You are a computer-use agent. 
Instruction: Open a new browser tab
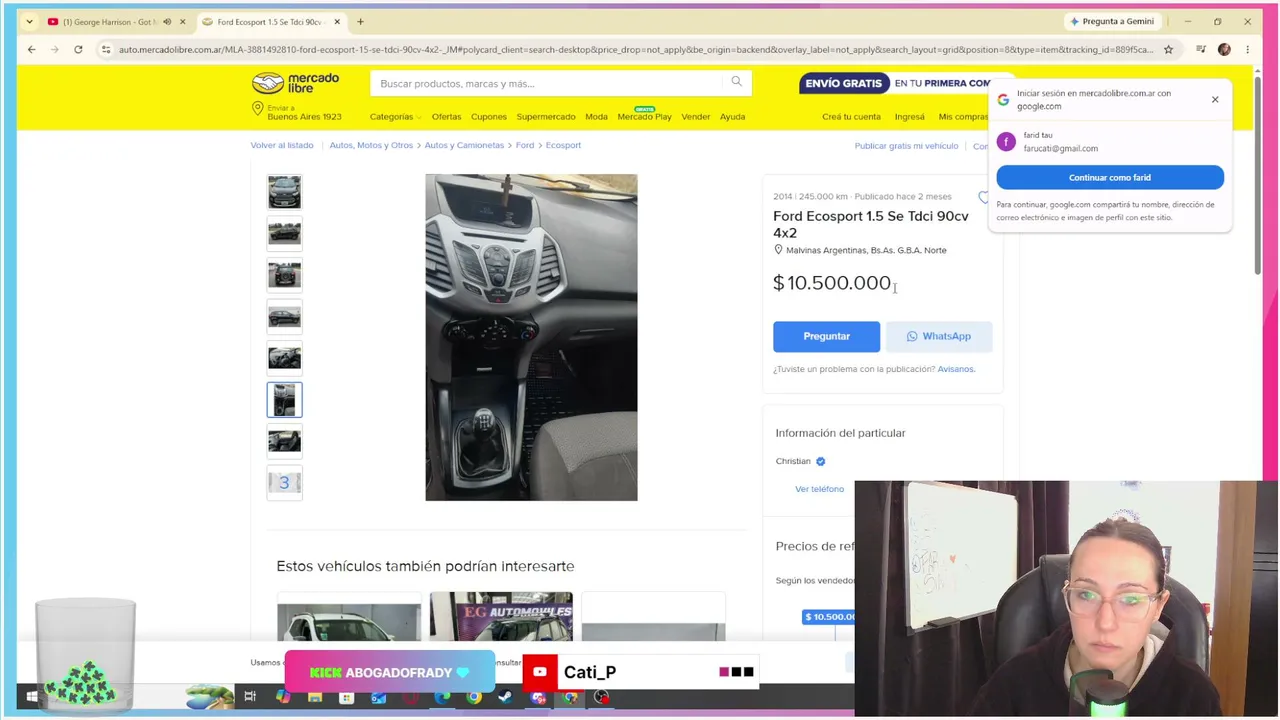pos(360,22)
